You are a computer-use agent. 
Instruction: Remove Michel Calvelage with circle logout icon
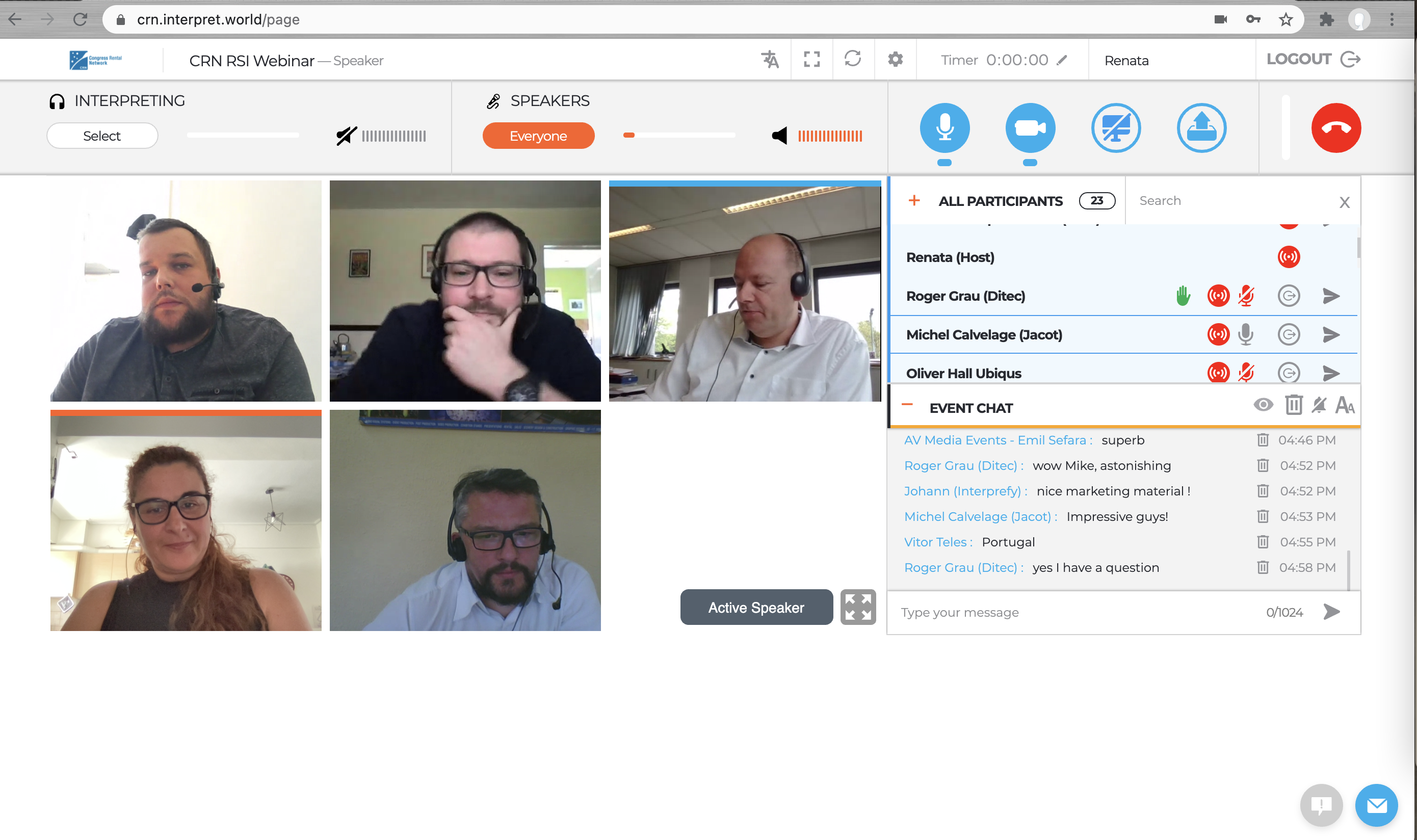1289,334
